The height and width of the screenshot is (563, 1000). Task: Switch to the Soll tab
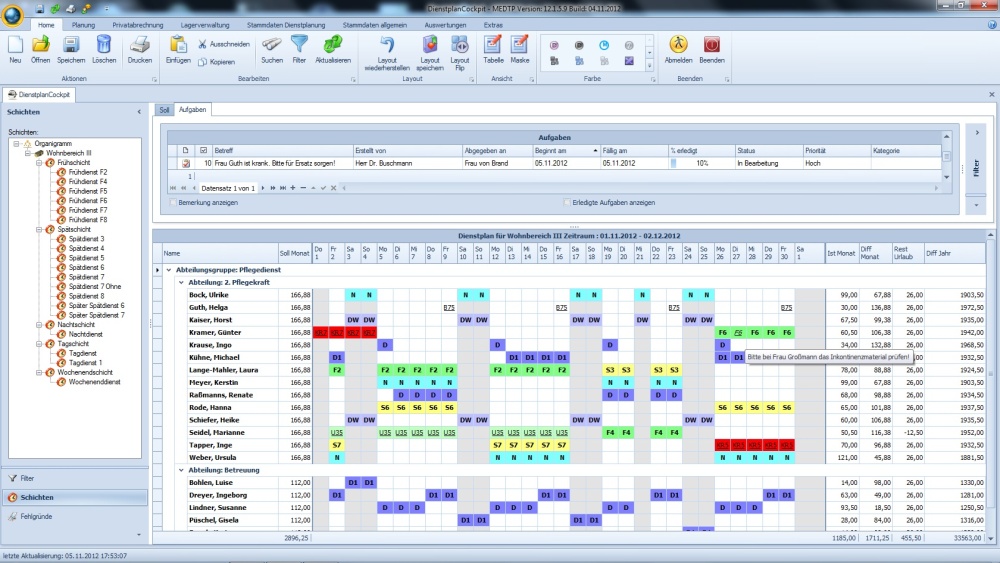[164, 108]
